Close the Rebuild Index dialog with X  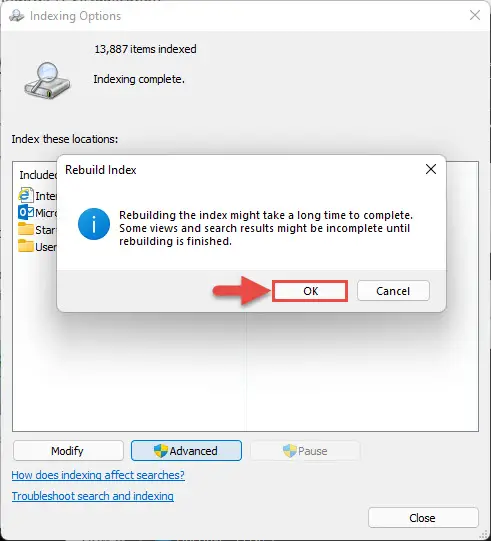click(431, 169)
